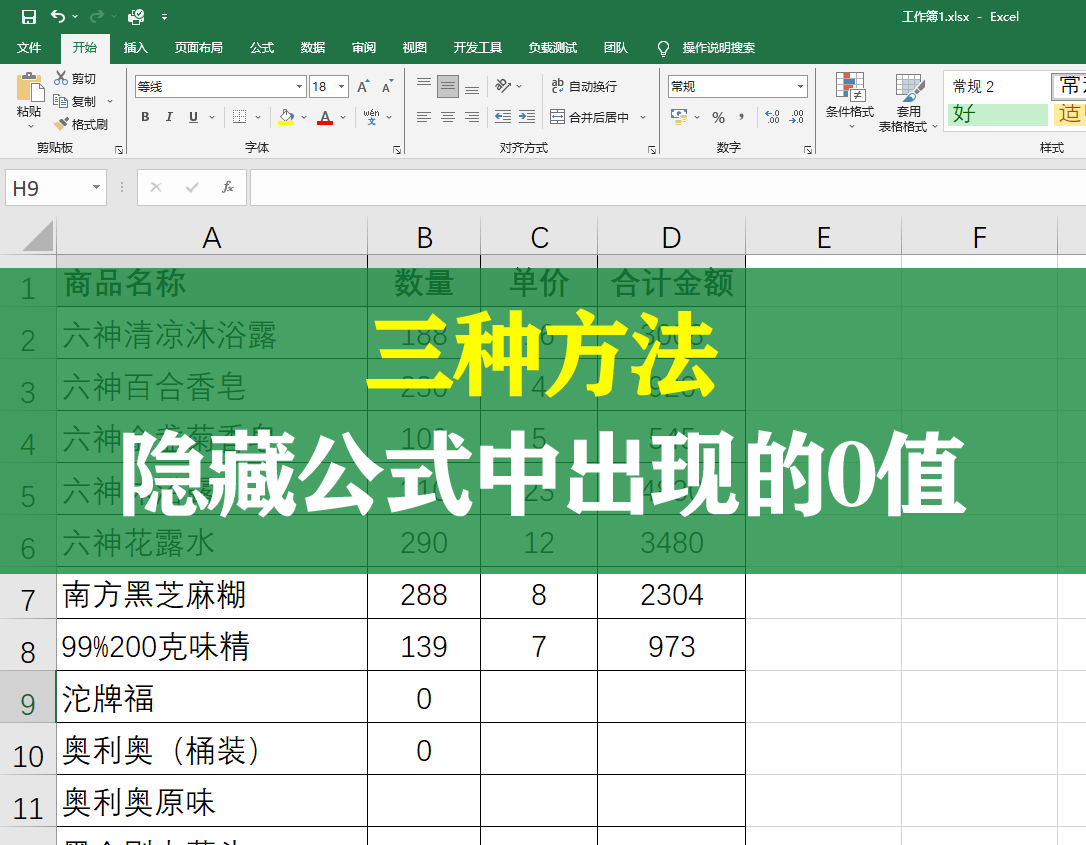
Task: Select the 常规 2 cell style
Action: (x=997, y=87)
